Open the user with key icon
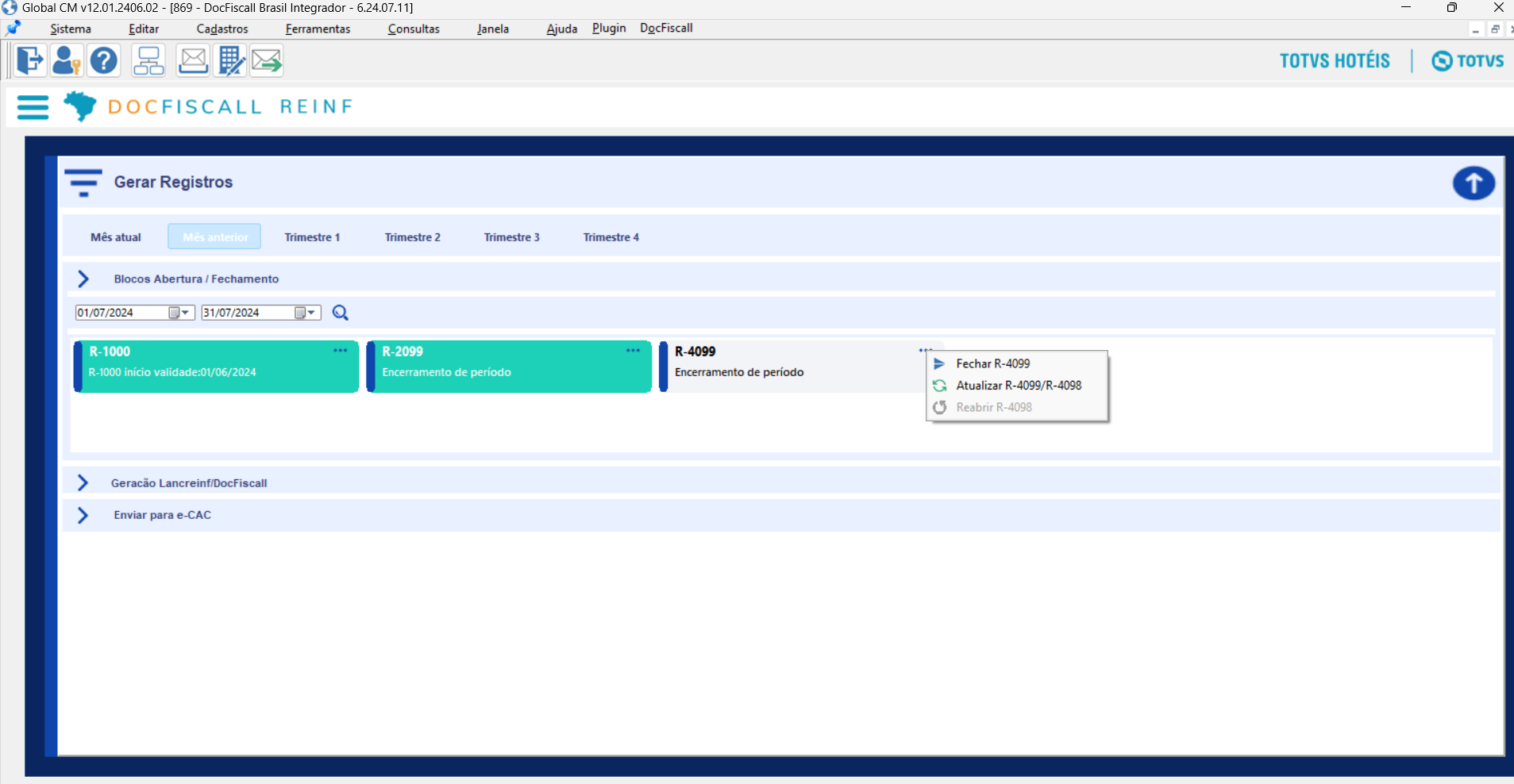This screenshot has width=1514, height=784. point(67,60)
